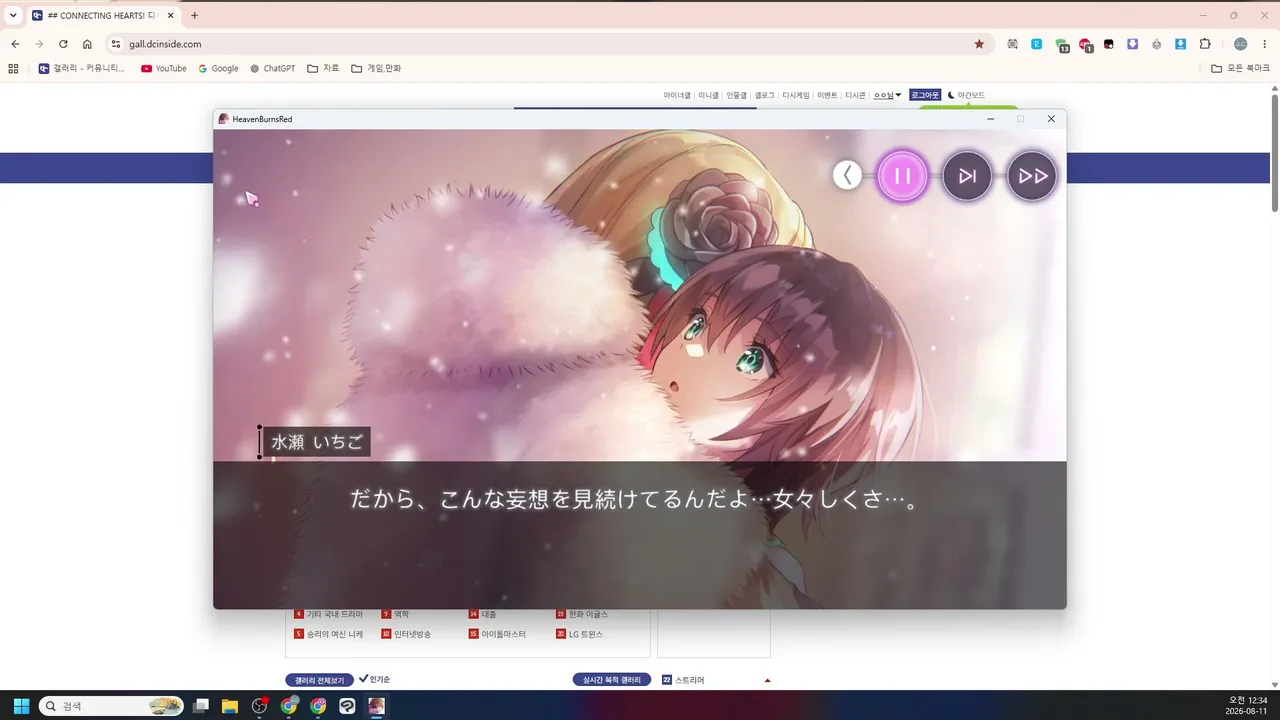Image resolution: width=1280 pixels, height=720 pixels.
Task: Toggle the 인기순 sort checkmark
Action: [374, 680]
